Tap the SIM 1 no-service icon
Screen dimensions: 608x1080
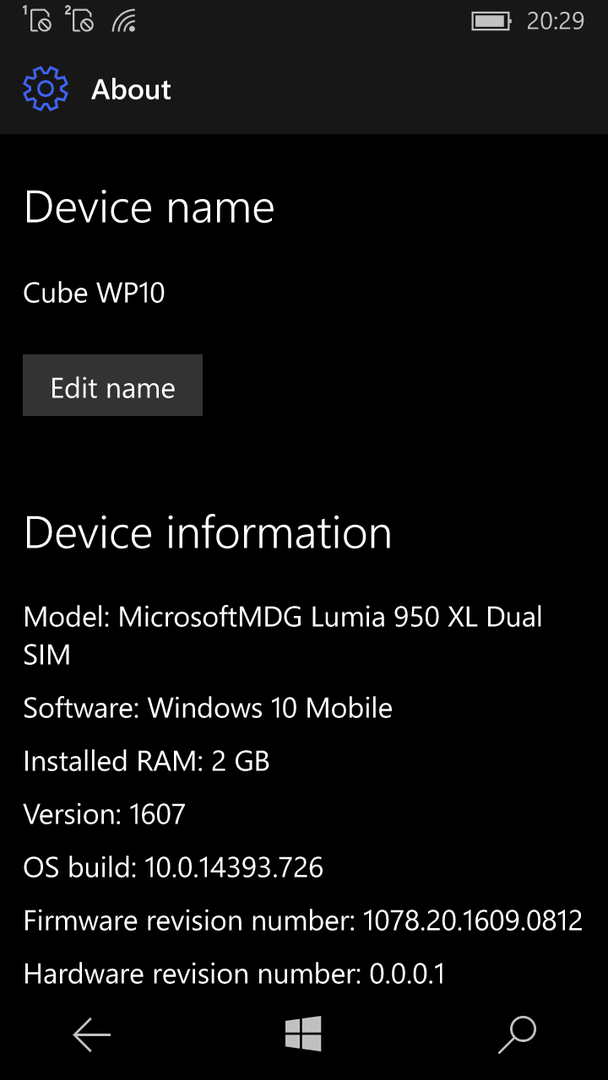point(36,19)
